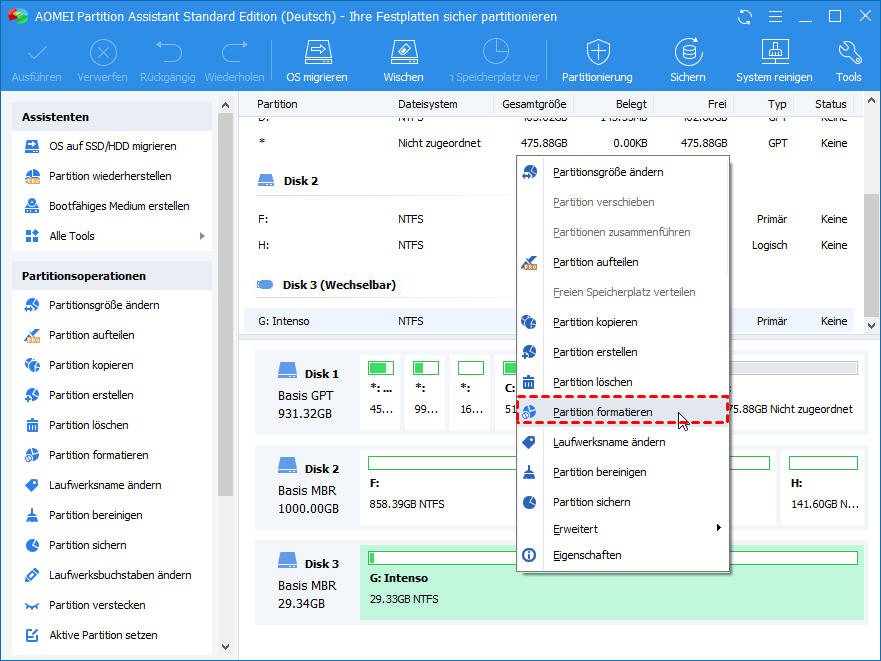This screenshot has height=661, width=881.
Task: Click Disk 3 (Wechselbar) header in list
Action: (x=326, y=285)
